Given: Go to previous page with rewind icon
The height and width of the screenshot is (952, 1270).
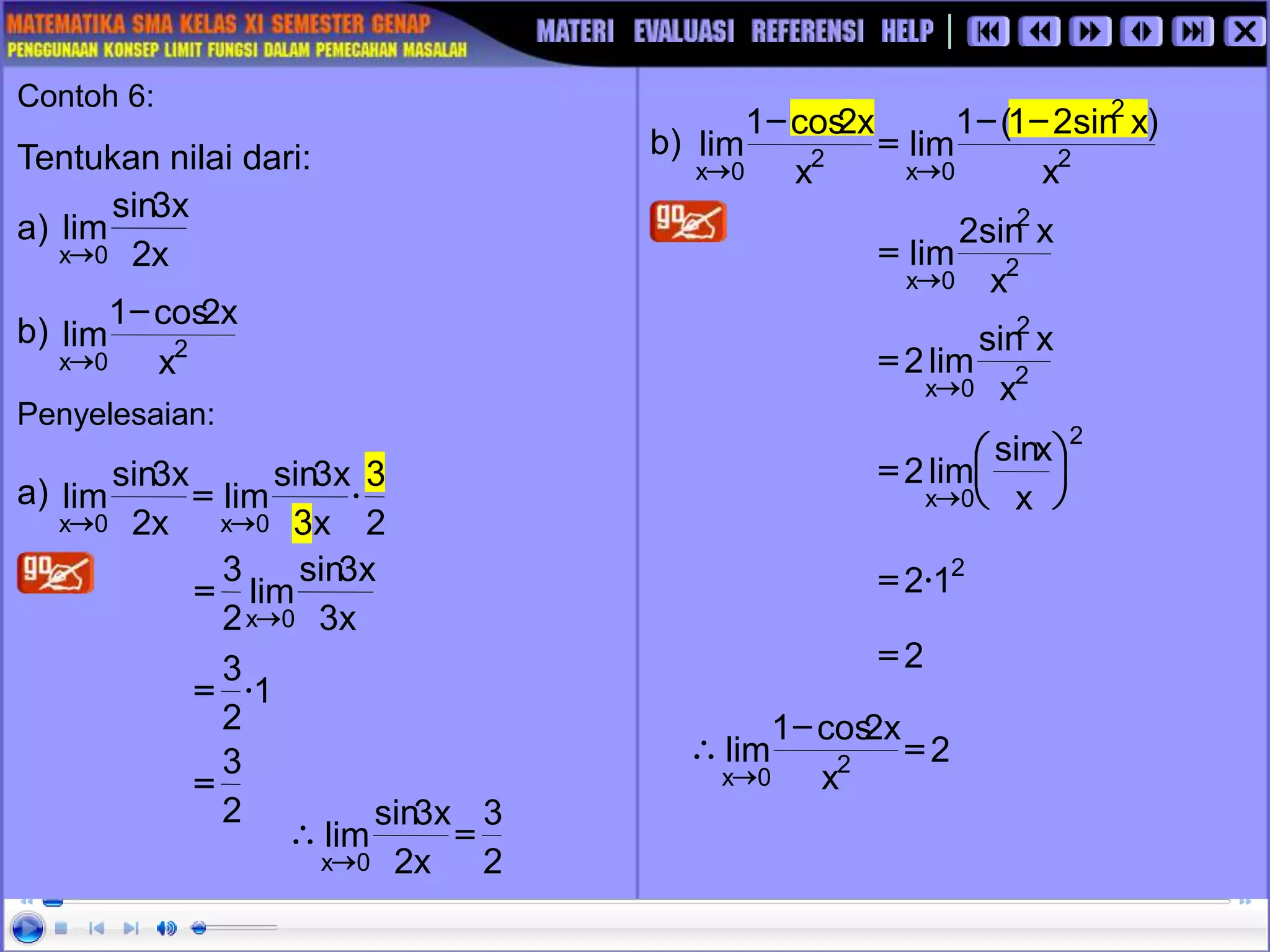Looking at the screenshot, I should click(1039, 32).
